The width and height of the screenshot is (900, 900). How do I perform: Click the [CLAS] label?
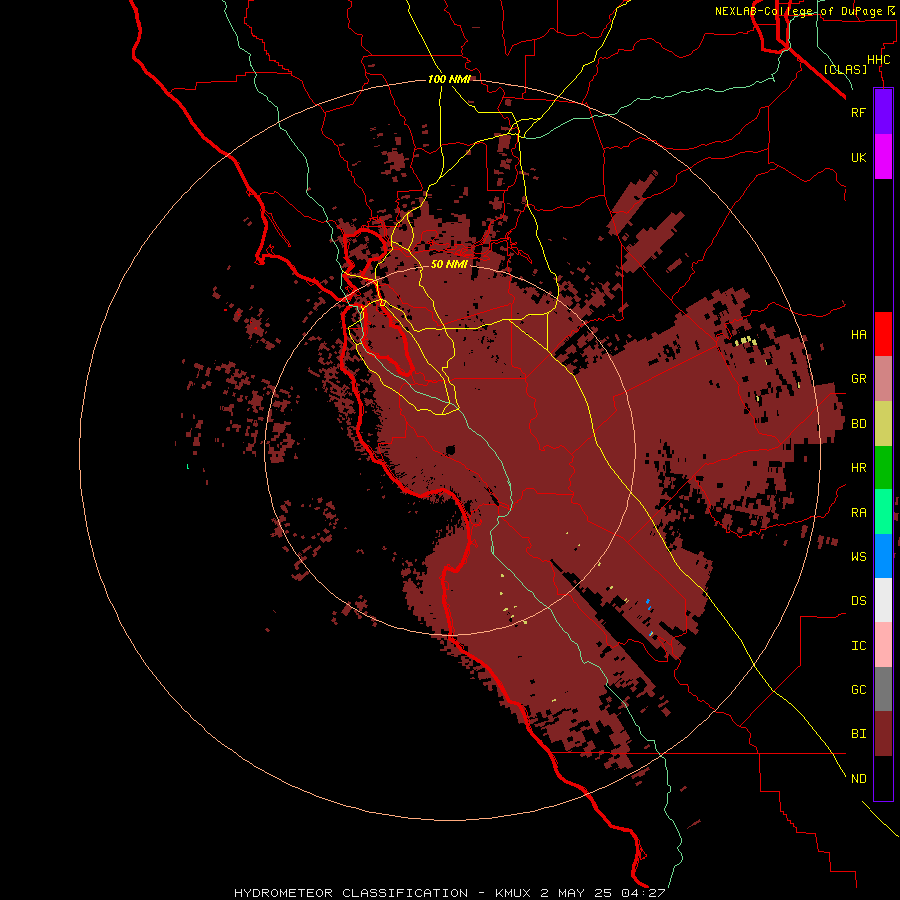(845, 69)
